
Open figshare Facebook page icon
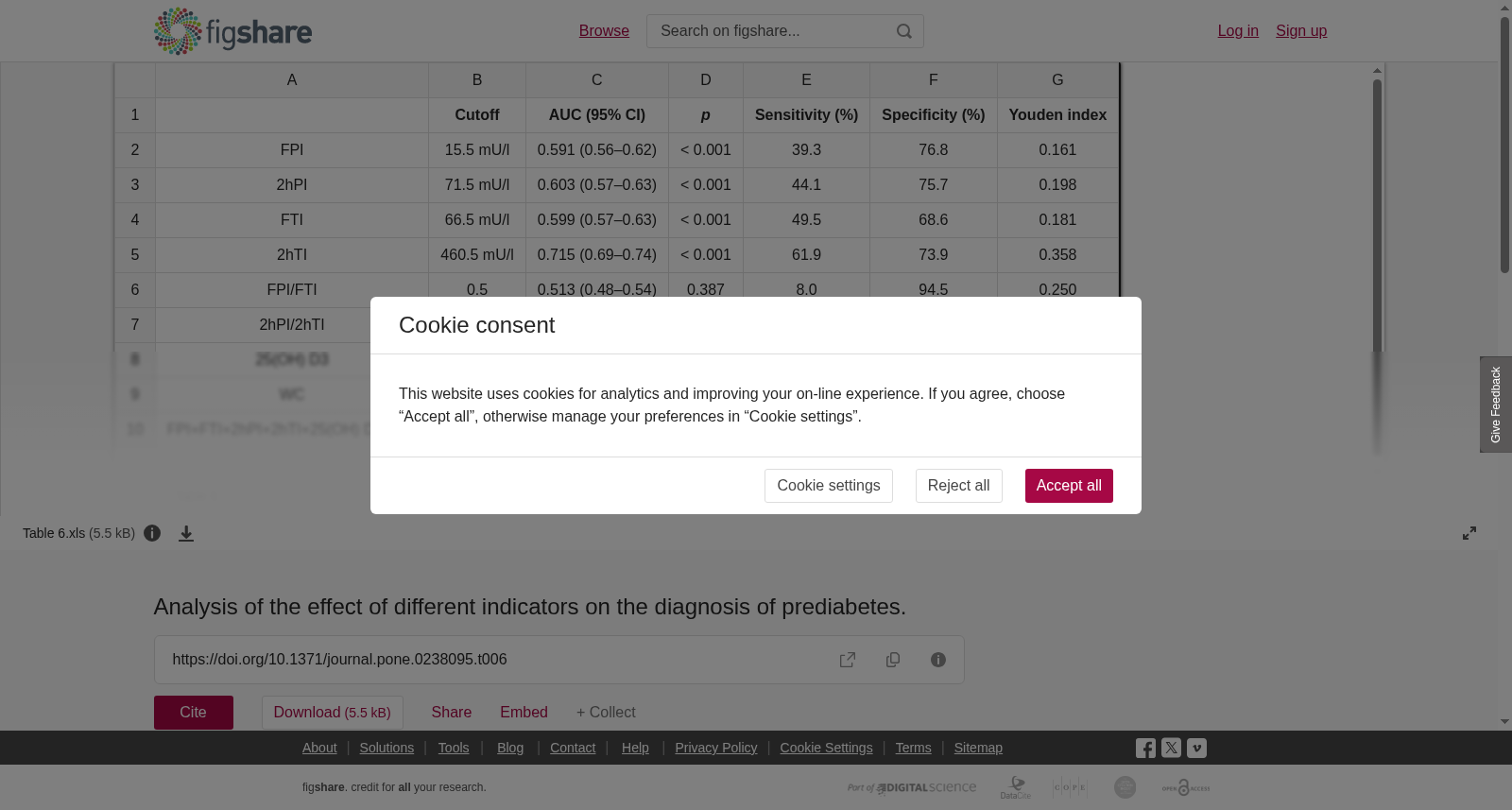coord(1145,749)
